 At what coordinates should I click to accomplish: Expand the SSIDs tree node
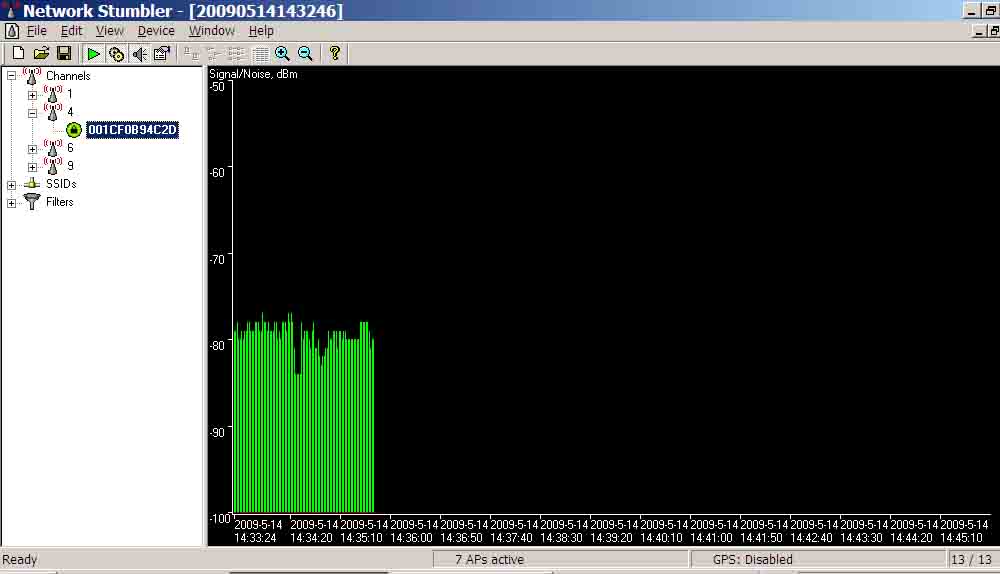tap(11, 186)
